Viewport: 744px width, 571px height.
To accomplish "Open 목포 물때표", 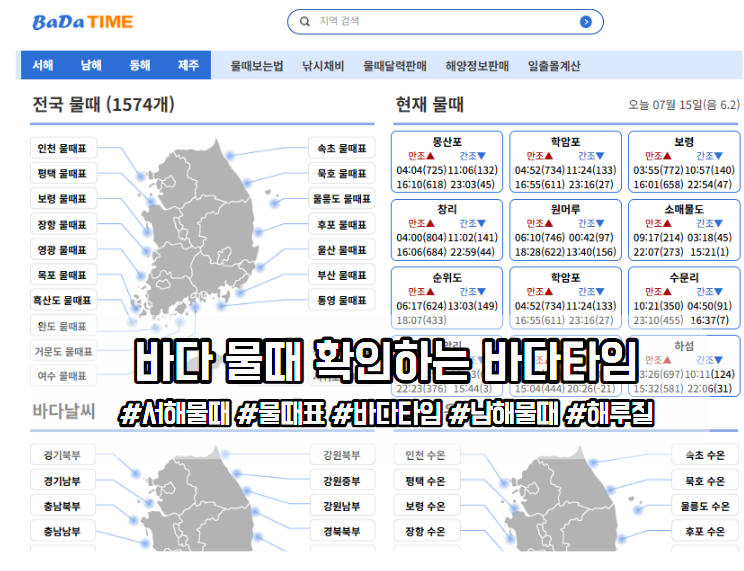I will (x=64, y=275).
